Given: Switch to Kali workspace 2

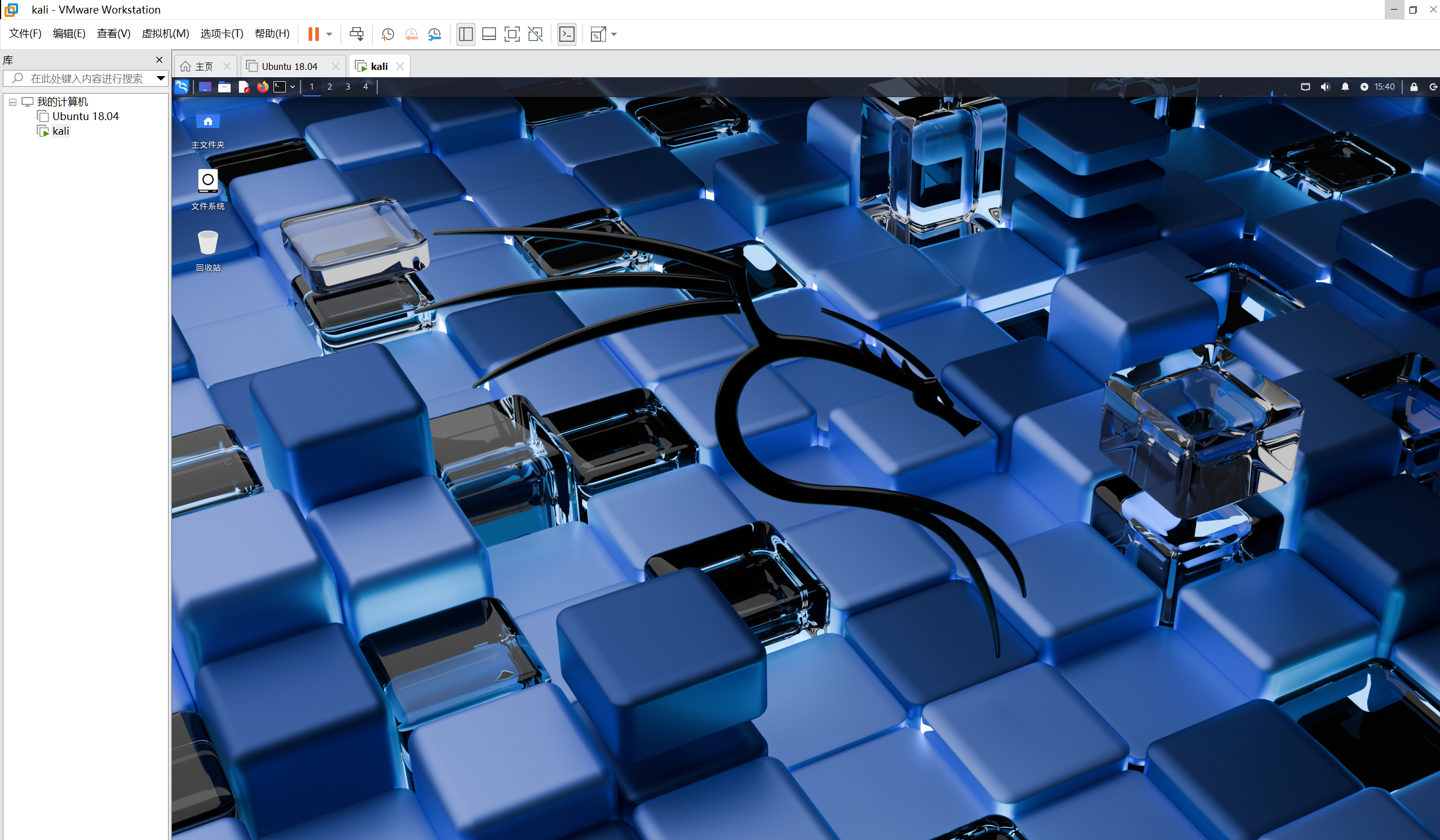Looking at the screenshot, I should (330, 87).
